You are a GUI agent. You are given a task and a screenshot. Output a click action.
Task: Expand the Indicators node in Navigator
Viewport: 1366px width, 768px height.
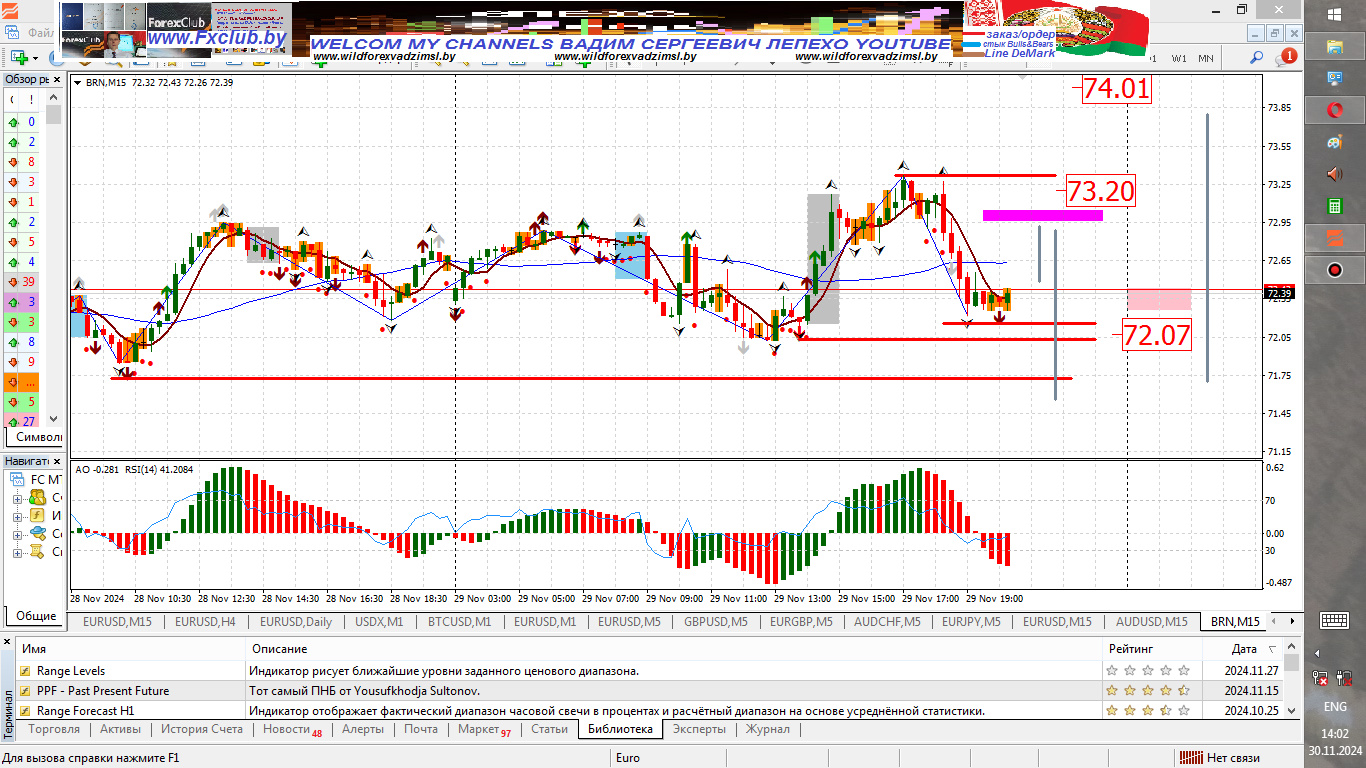point(17,516)
